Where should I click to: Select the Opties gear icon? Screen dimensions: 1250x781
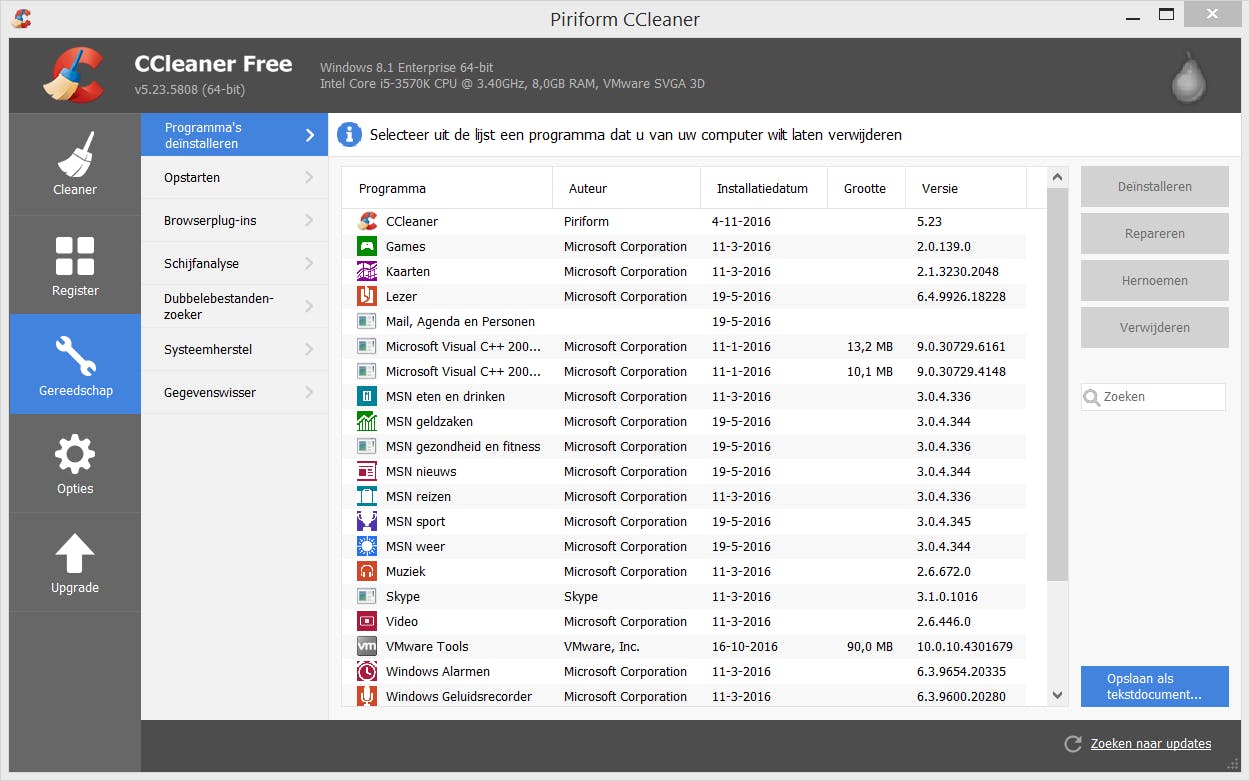pos(75,455)
